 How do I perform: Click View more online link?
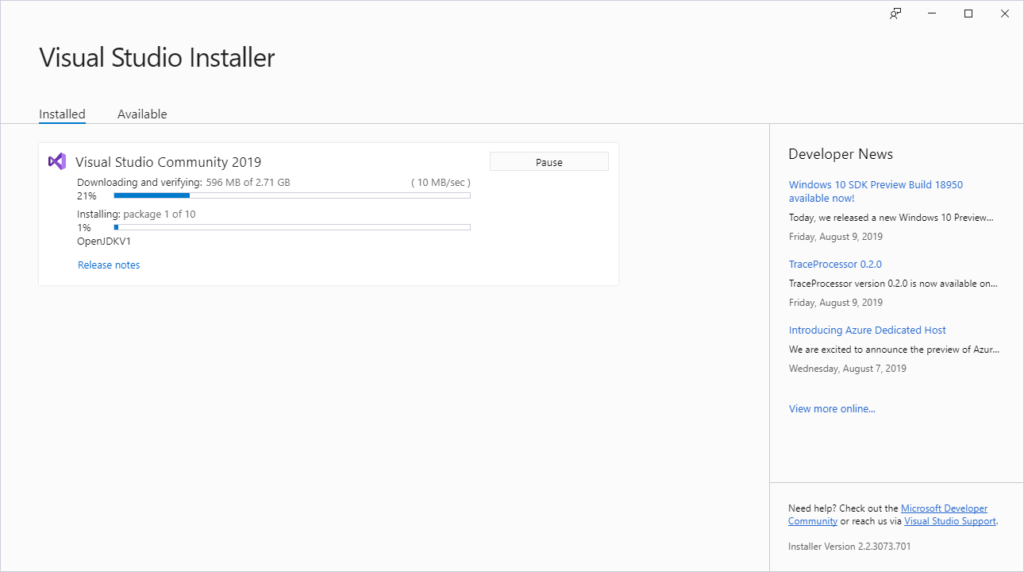coord(831,409)
